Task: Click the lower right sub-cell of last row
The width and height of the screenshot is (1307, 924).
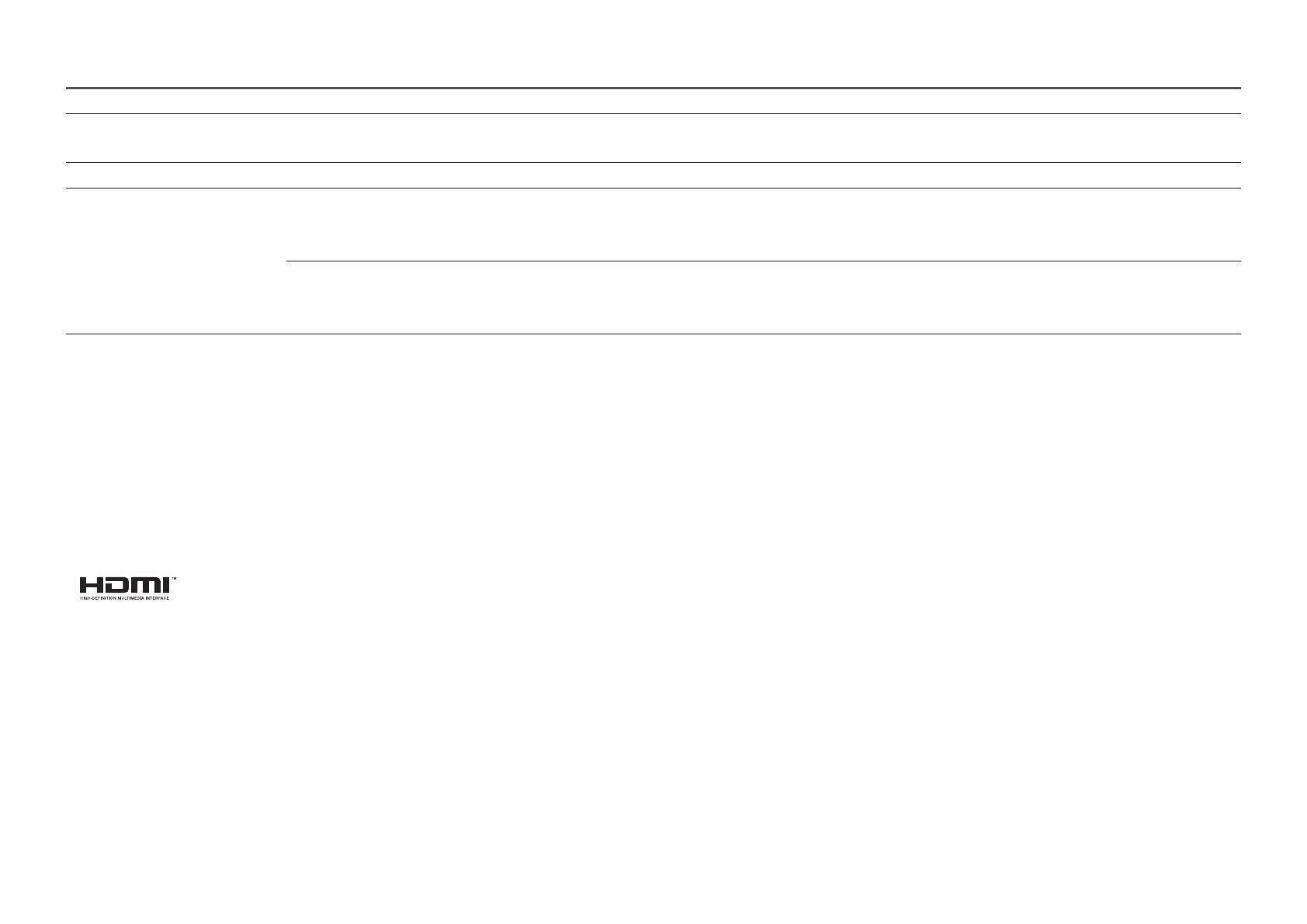Action: (764, 298)
